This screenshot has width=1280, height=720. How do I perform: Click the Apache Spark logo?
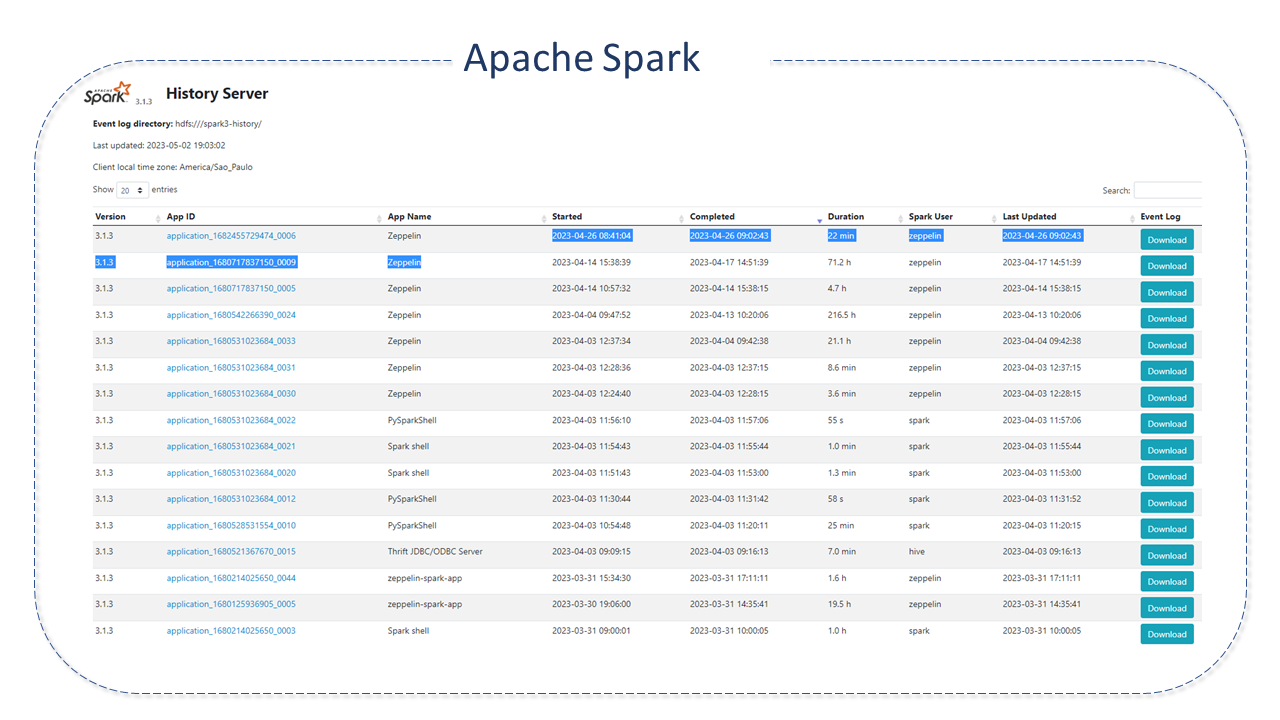click(107, 92)
